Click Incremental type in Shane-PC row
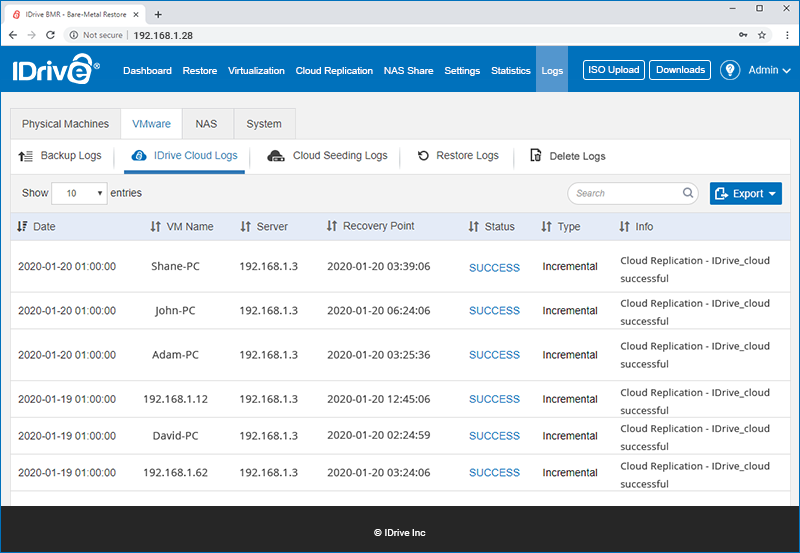Viewport: 800px width, 553px height. click(570, 266)
